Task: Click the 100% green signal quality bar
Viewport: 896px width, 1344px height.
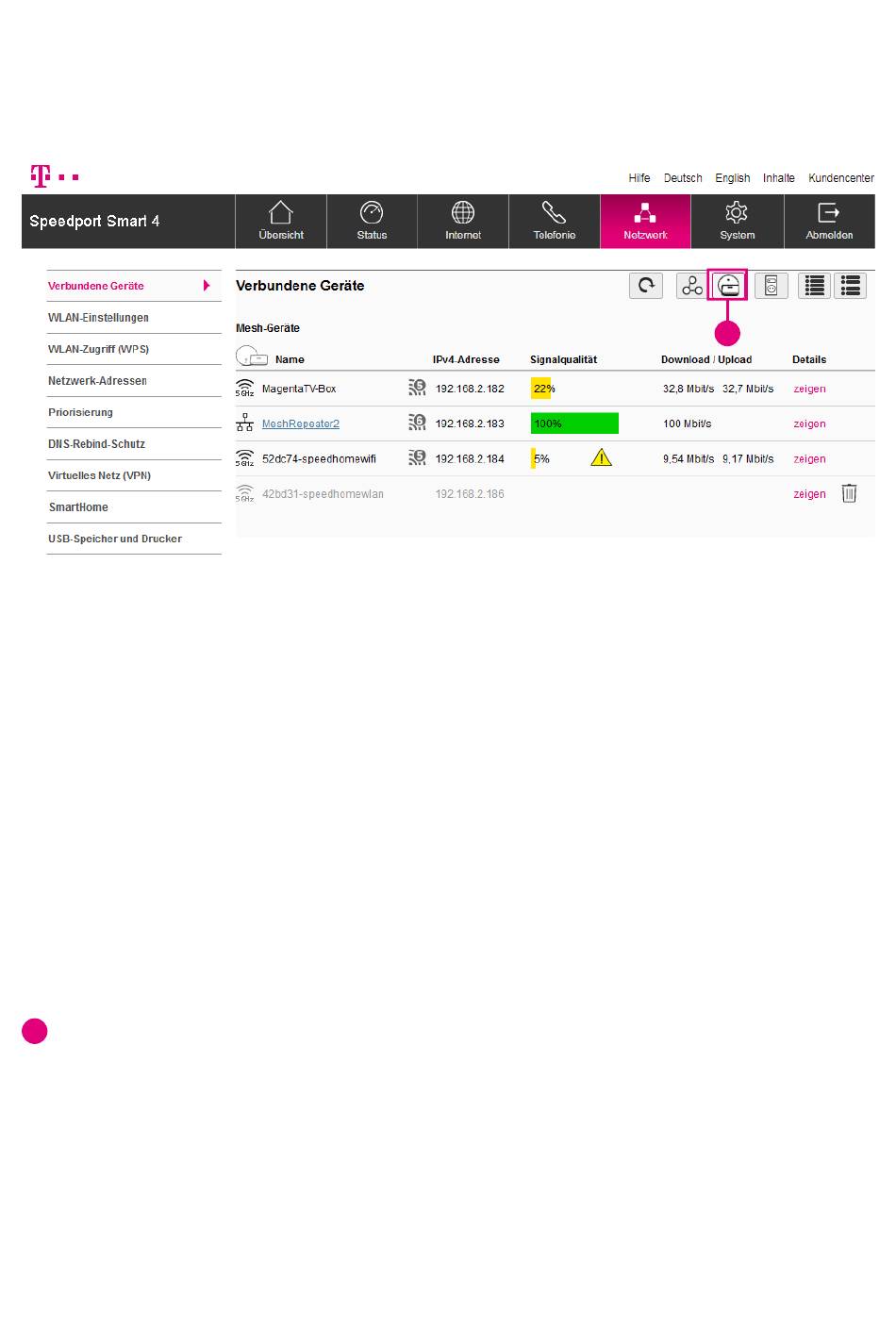Action: click(574, 423)
